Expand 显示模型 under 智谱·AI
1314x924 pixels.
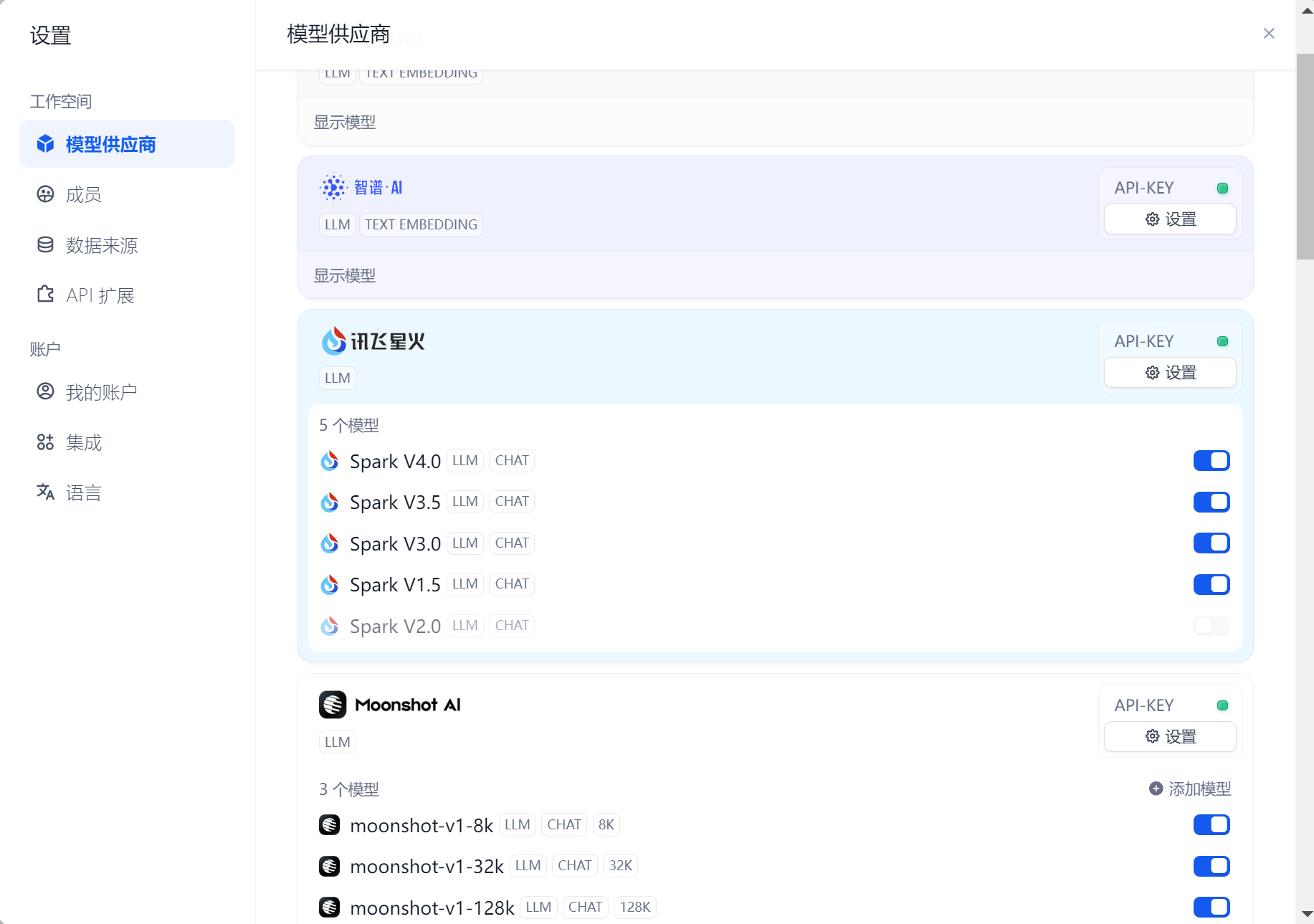[x=345, y=275]
